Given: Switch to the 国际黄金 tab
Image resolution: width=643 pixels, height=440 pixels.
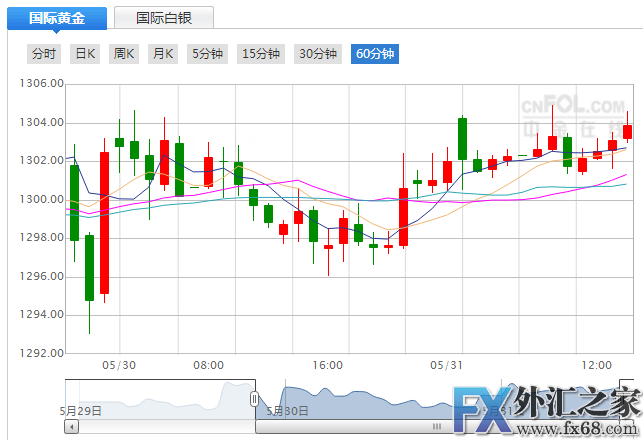Looking at the screenshot, I should point(56,18).
